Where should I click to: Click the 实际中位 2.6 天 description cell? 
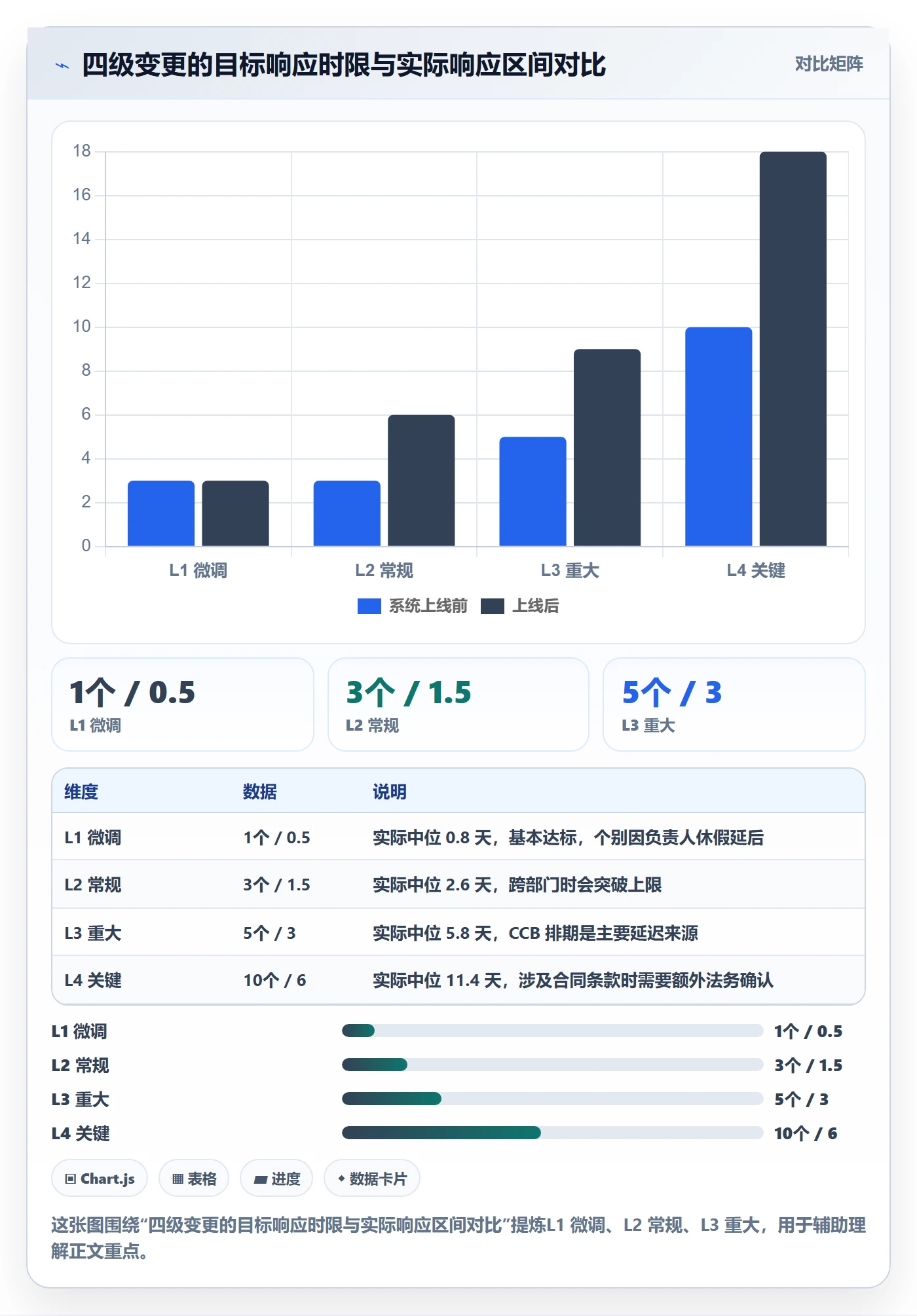coord(517,885)
